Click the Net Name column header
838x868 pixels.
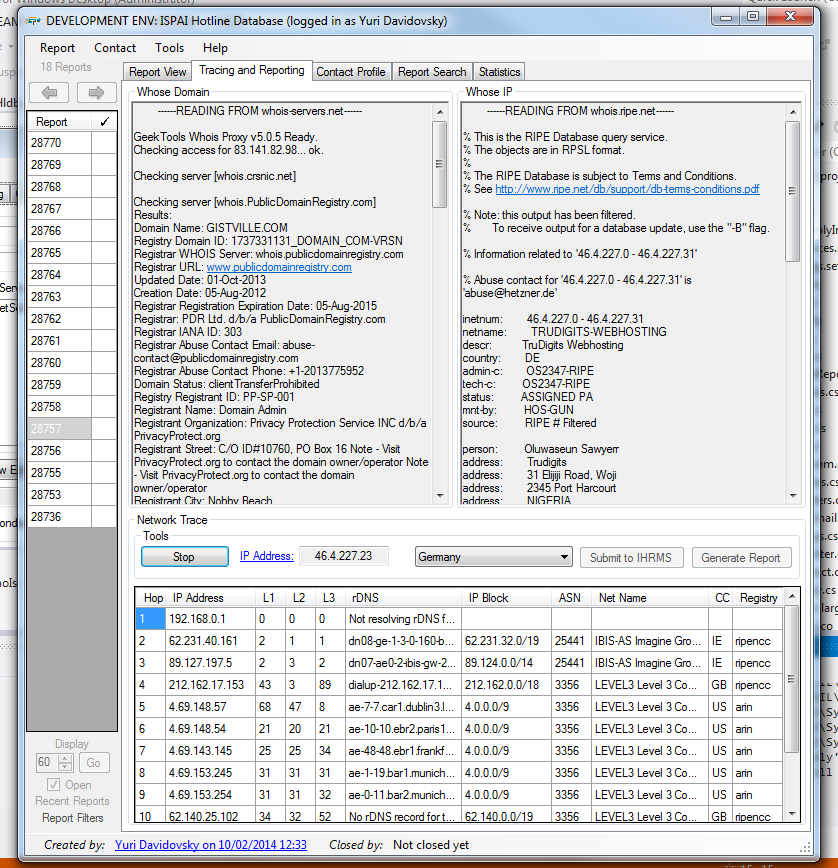[x=650, y=598]
